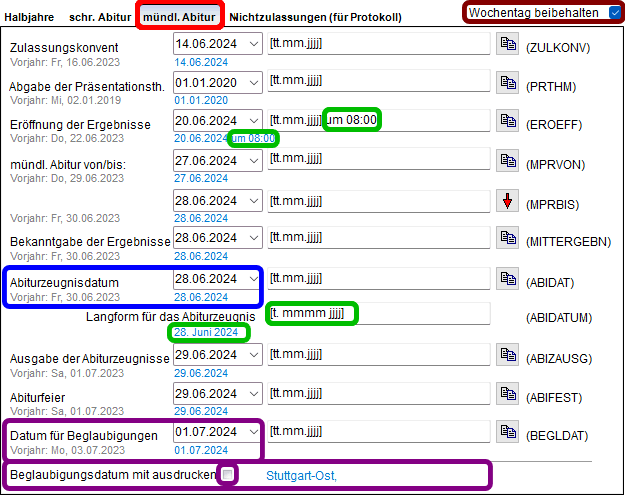The image size is (625, 495).
Task: Switch to Halbjahre tab
Action: [29, 17]
